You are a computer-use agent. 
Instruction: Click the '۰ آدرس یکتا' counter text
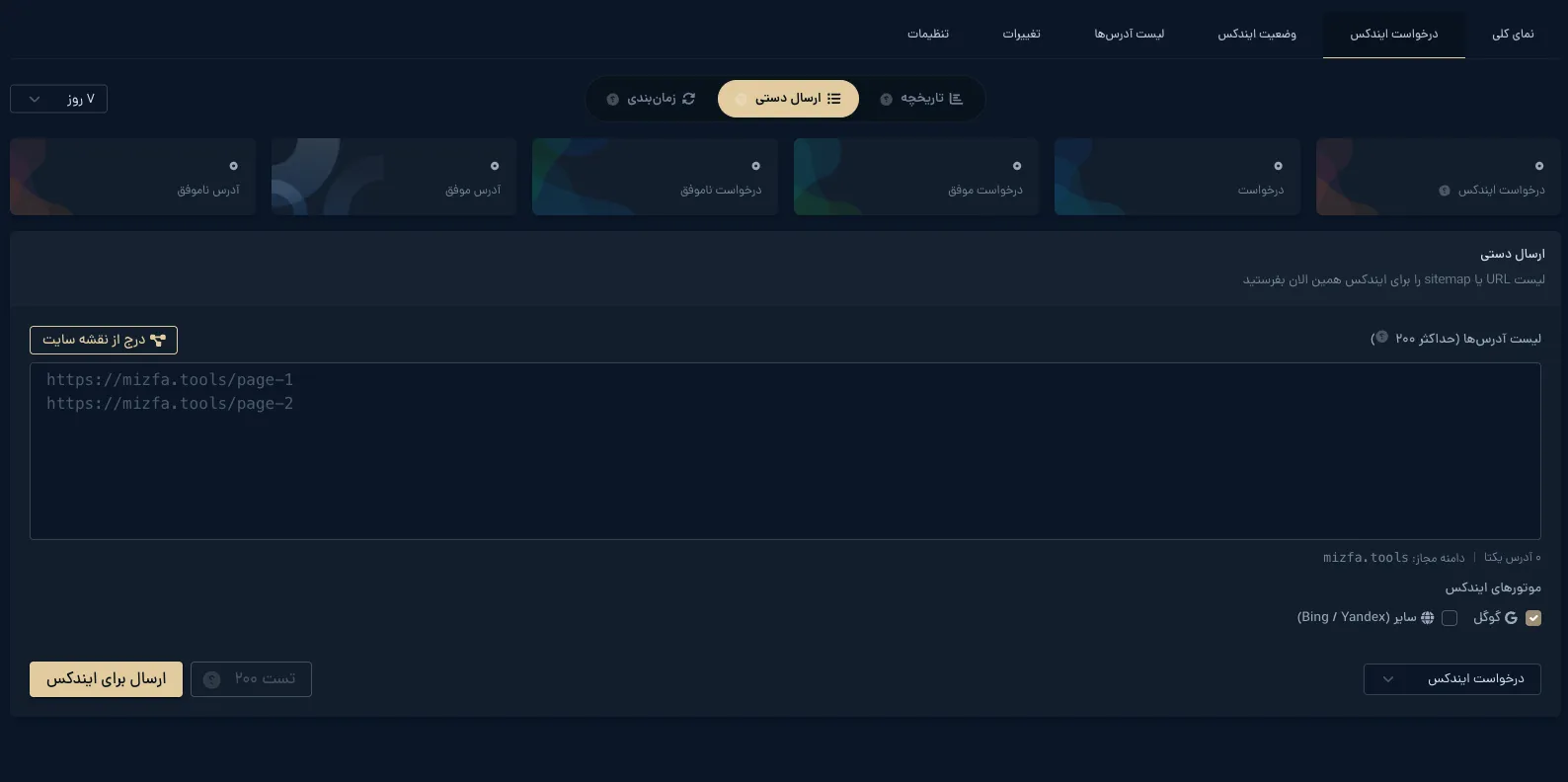click(1512, 558)
